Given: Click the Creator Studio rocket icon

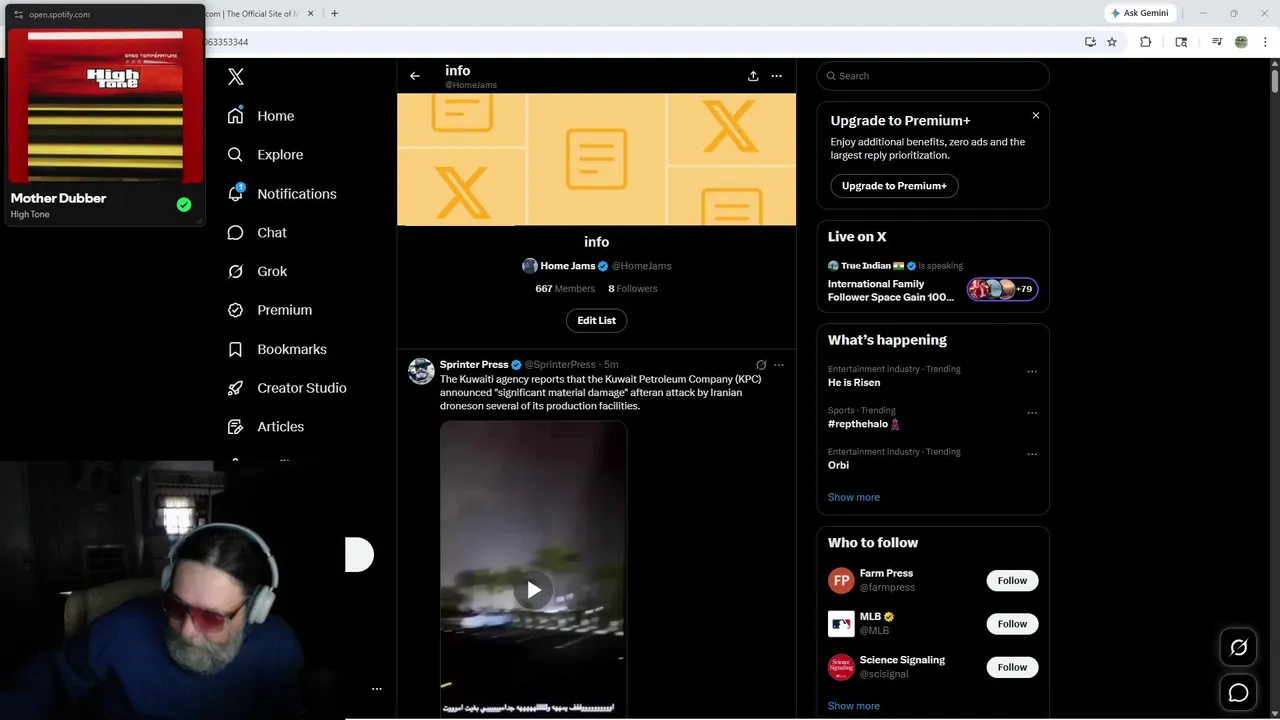Looking at the screenshot, I should [x=235, y=388].
